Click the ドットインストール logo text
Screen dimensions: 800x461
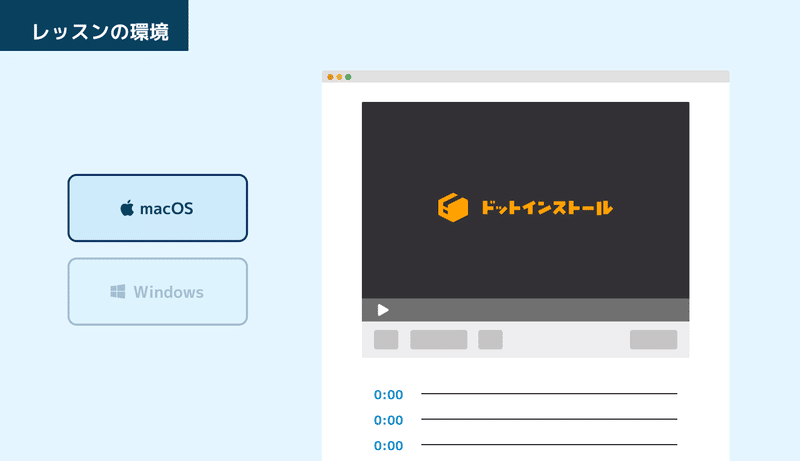click(546, 208)
